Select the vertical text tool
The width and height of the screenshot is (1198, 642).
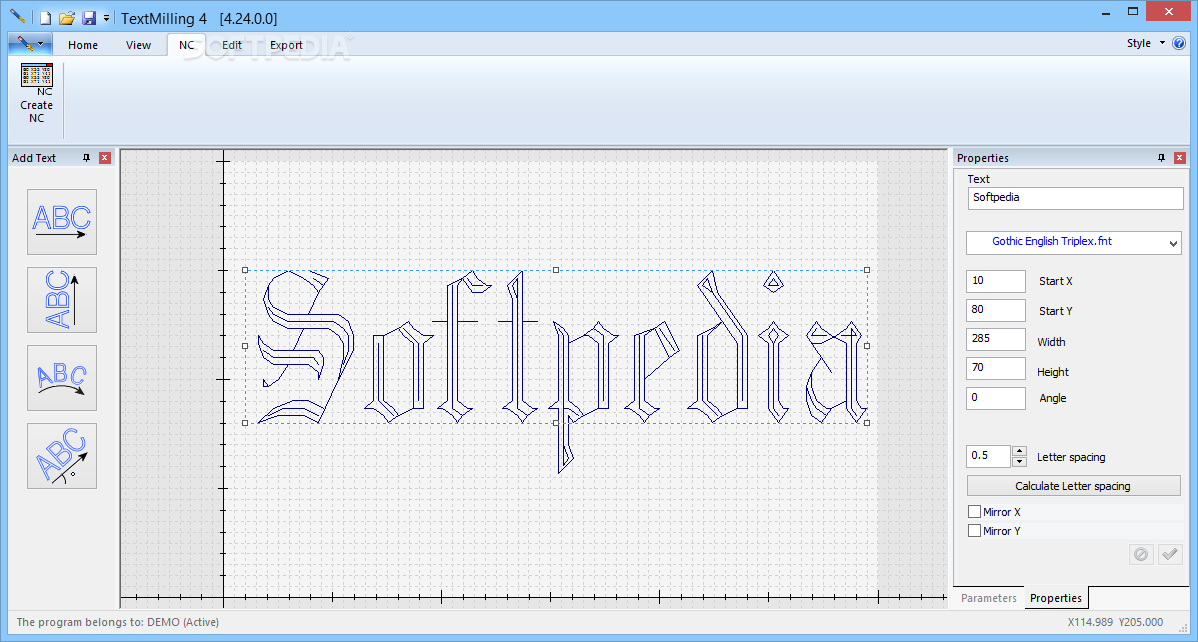pos(62,300)
